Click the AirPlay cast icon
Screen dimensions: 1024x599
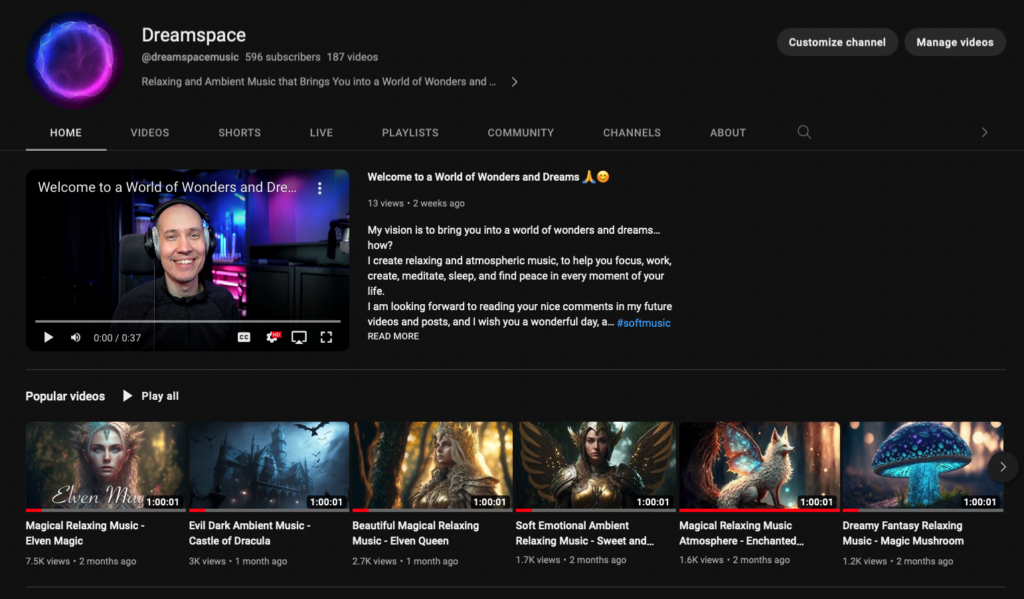tap(299, 337)
